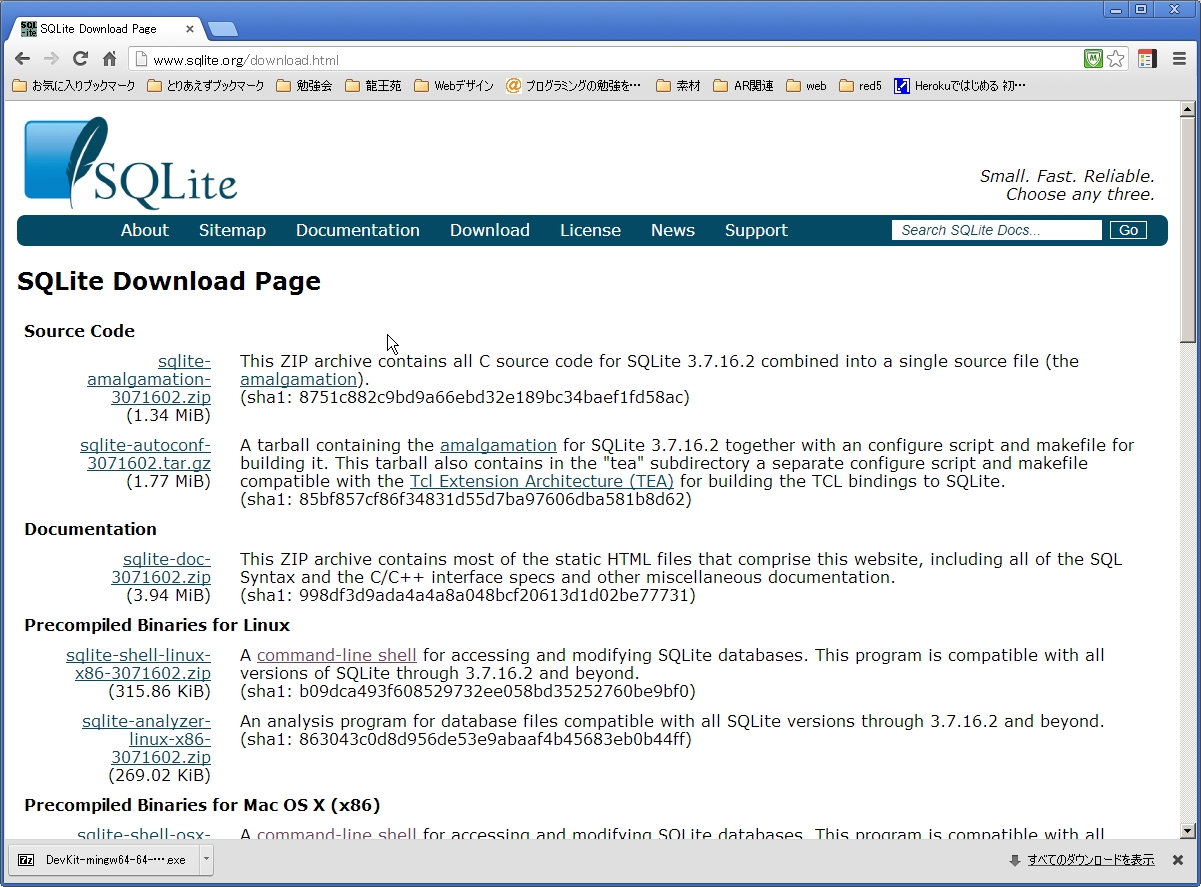Open the green shield extension icon

coord(1093,59)
